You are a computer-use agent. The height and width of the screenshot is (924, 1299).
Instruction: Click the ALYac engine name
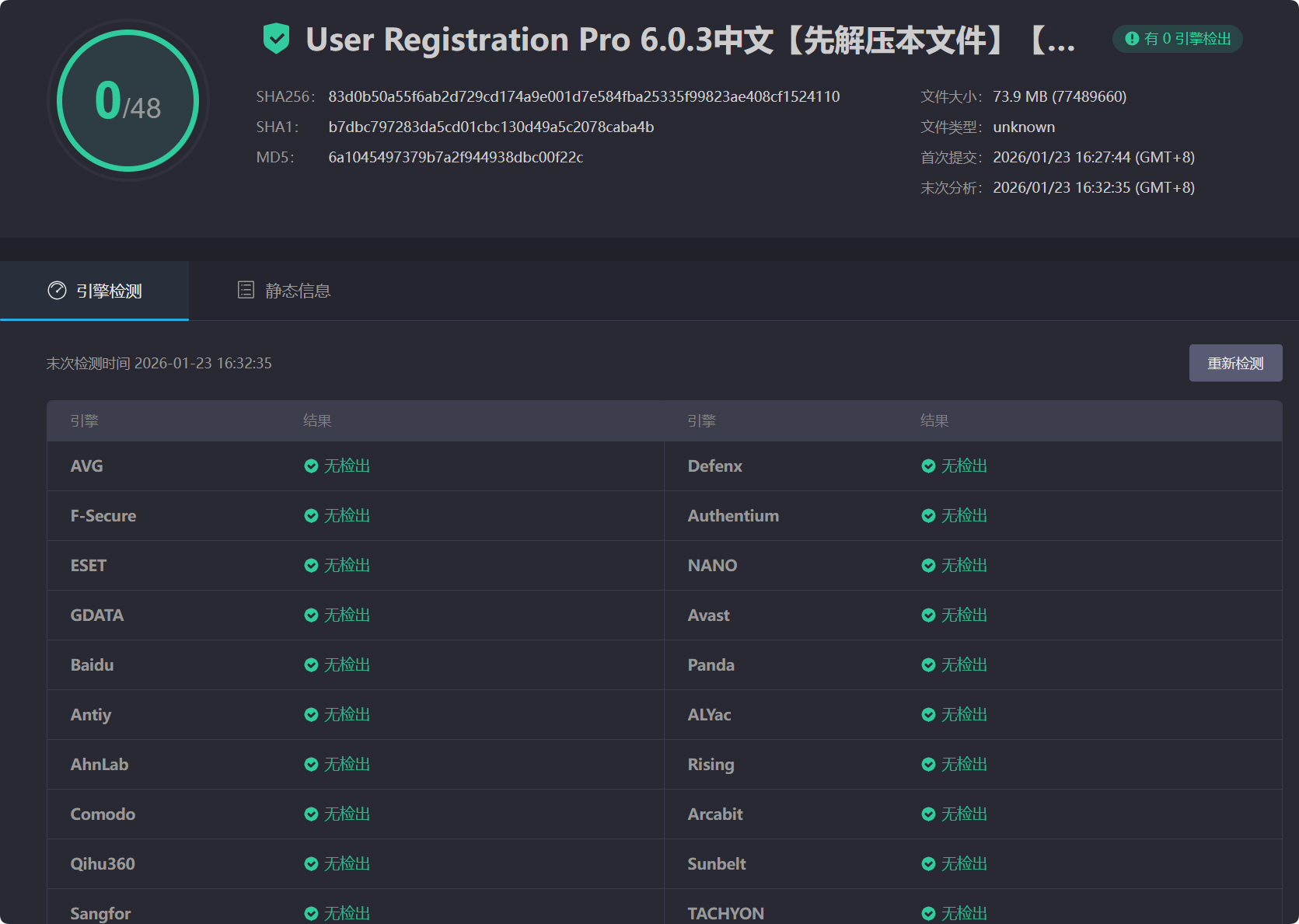click(x=709, y=715)
